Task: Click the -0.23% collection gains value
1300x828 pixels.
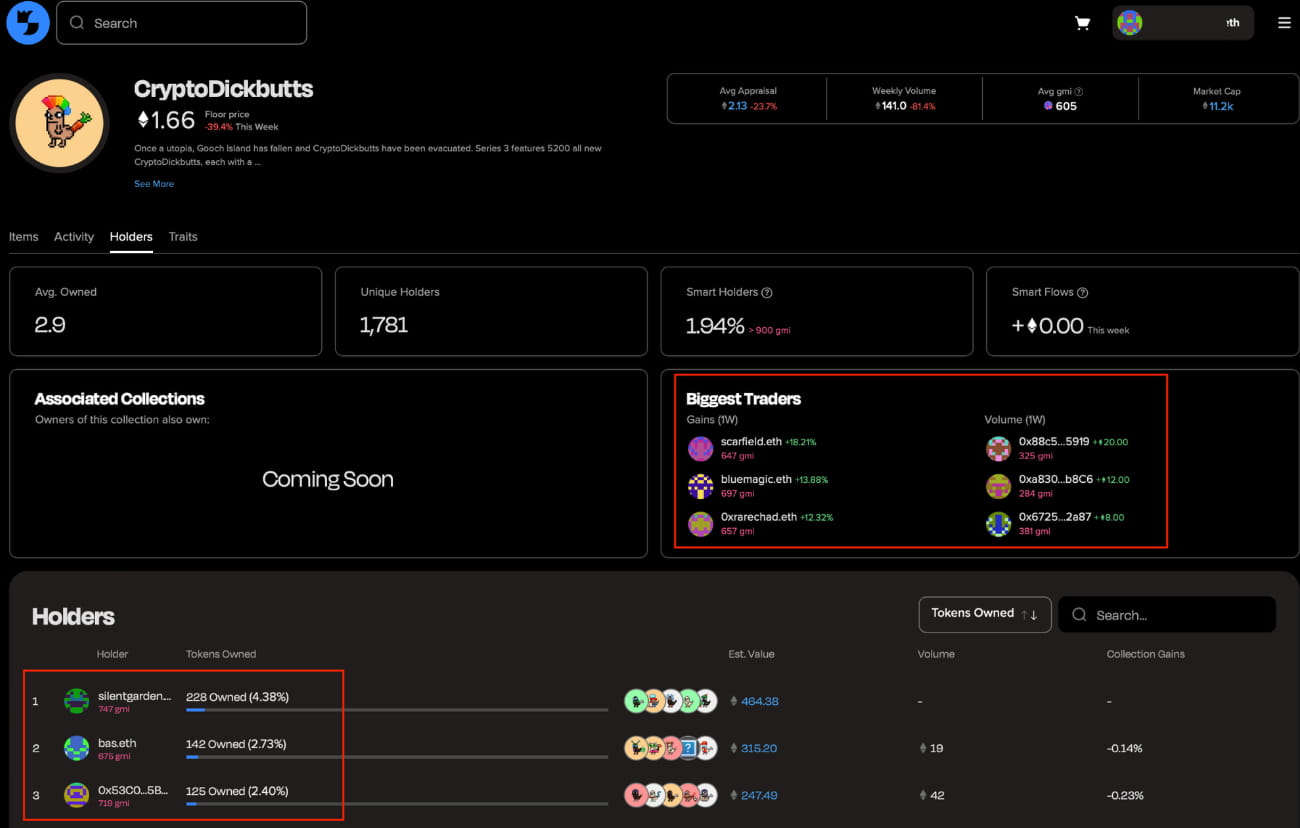Action: pos(1125,795)
